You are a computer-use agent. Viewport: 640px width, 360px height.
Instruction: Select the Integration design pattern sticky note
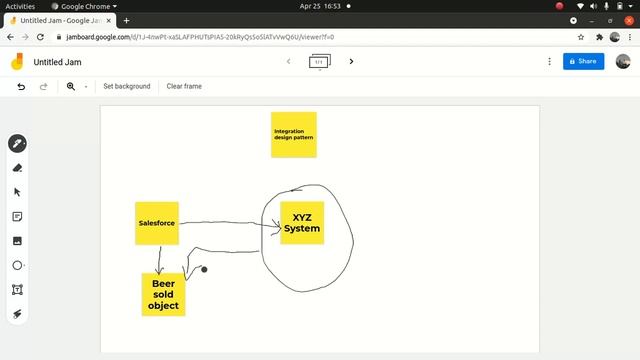294,135
